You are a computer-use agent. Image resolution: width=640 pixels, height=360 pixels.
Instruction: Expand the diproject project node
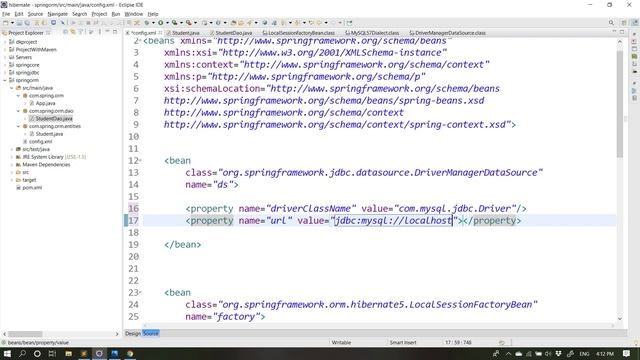(5, 42)
